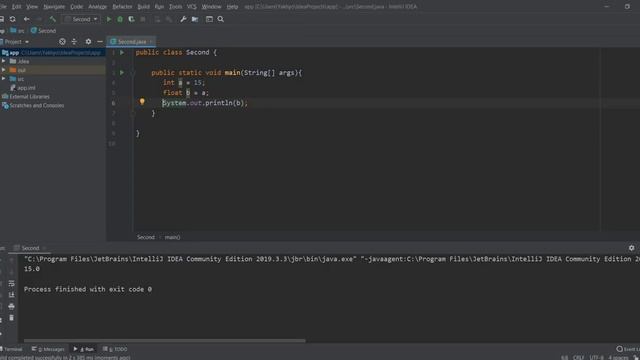Open the Messages tool window
The width and height of the screenshot is (640, 360).
tap(48, 349)
